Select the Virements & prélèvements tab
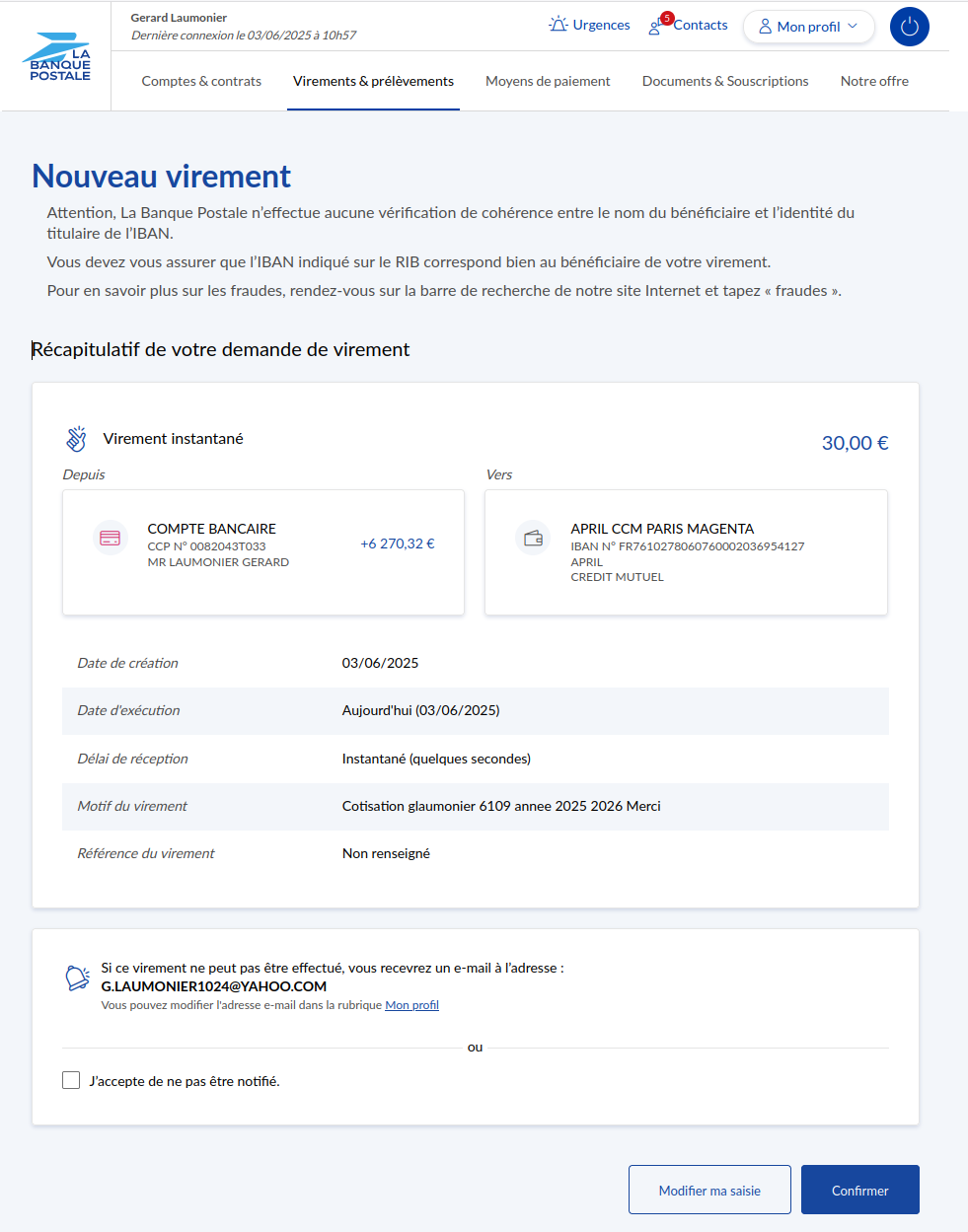The width and height of the screenshot is (968, 1232). (x=373, y=81)
